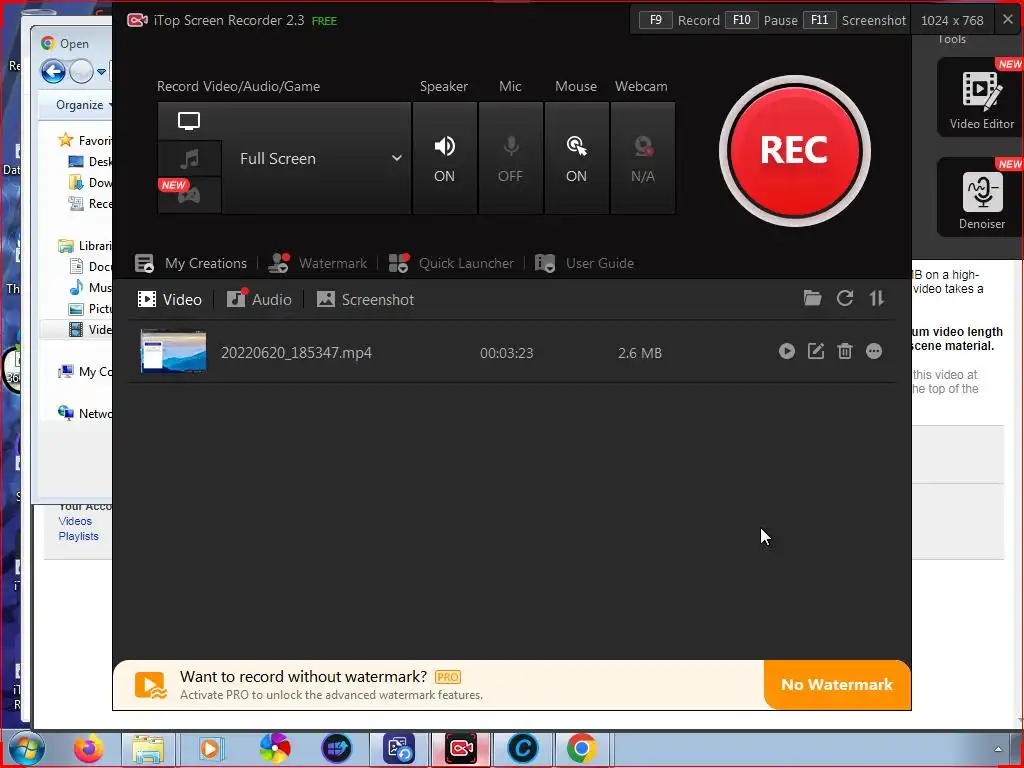Image resolution: width=1024 pixels, height=768 pixels.
Task: Click the orange video icon in the watermark banner
Action: tap(151, 686)
